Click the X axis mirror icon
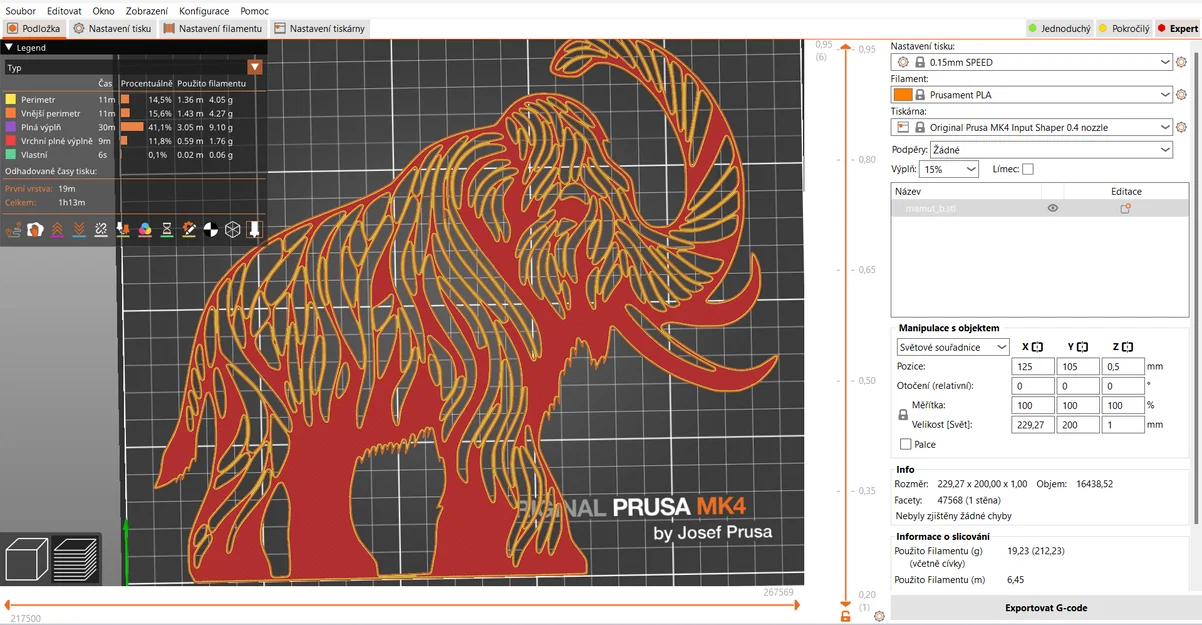 pyautogui.click(x=1037, y=347)
